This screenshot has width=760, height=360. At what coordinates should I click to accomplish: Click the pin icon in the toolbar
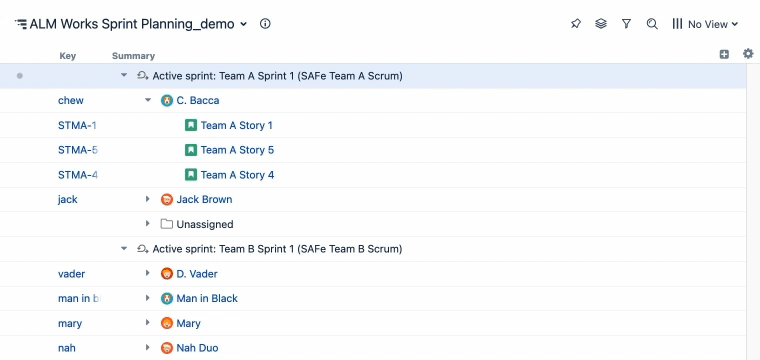tap(576, 24)
